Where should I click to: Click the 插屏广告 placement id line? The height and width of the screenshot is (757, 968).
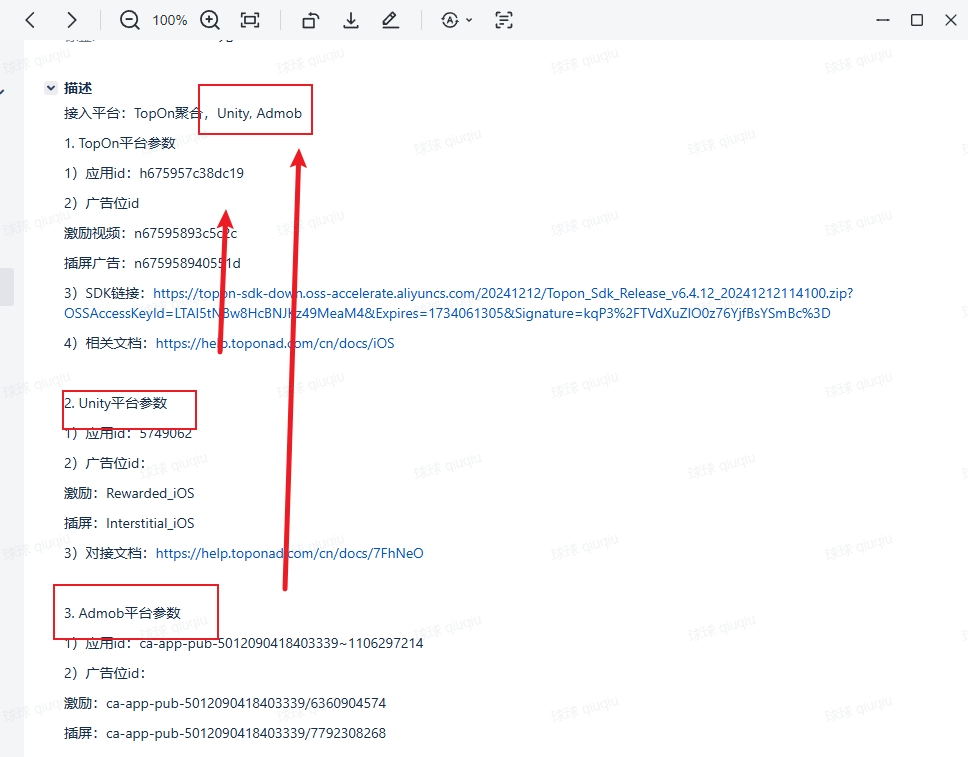point(152,264)
